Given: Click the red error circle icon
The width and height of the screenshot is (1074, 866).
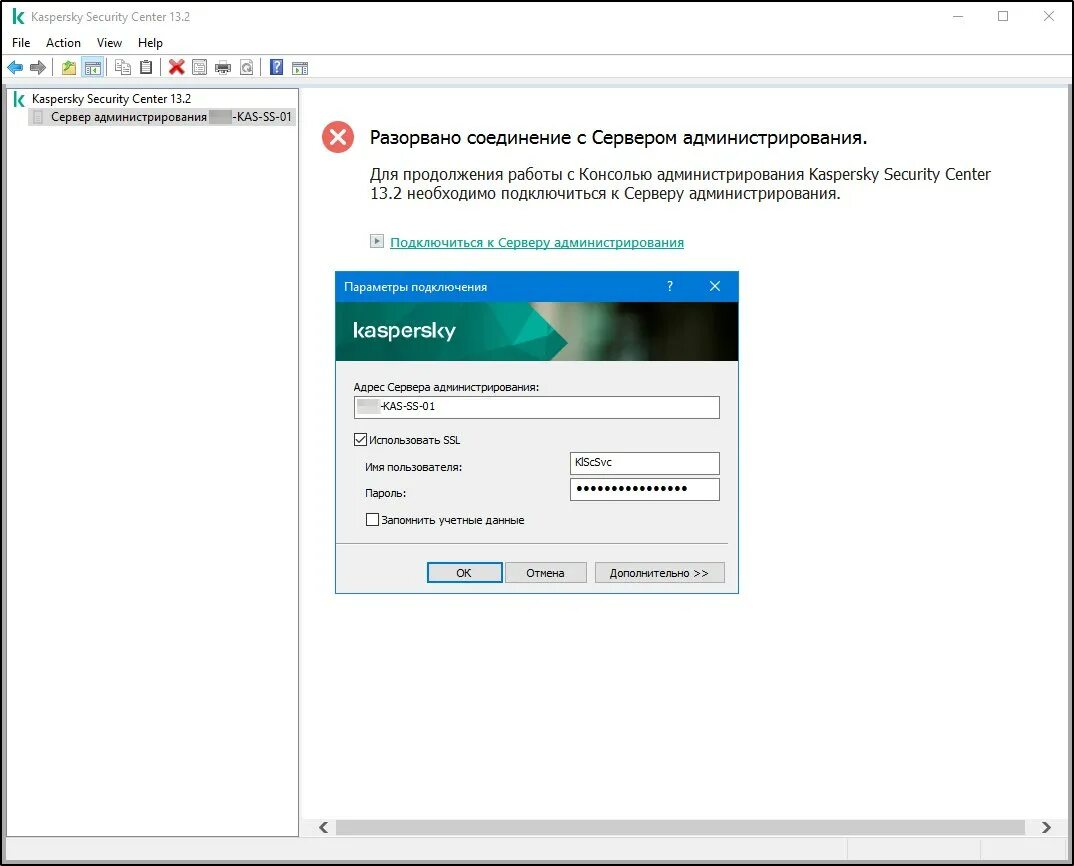Looking at the screenshot, I should pos(338,137).
